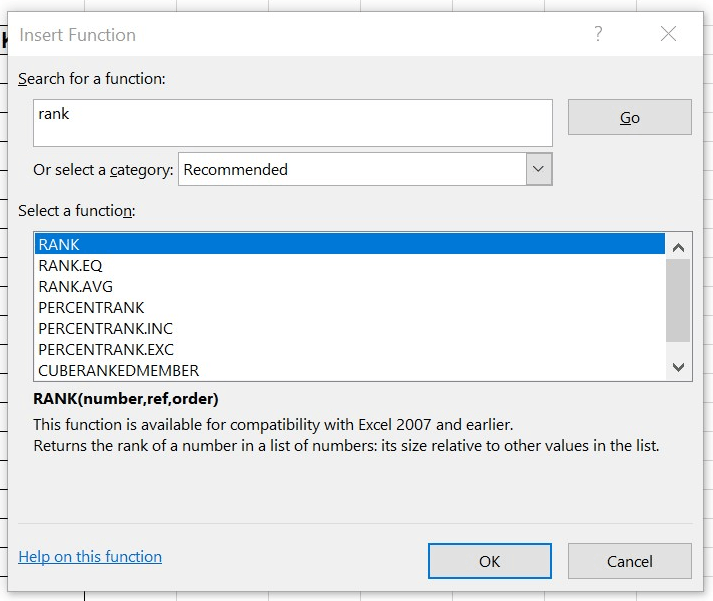Click scrollbar track below the thumb
This screenshot has height=601, width=713.
[678, 349]
